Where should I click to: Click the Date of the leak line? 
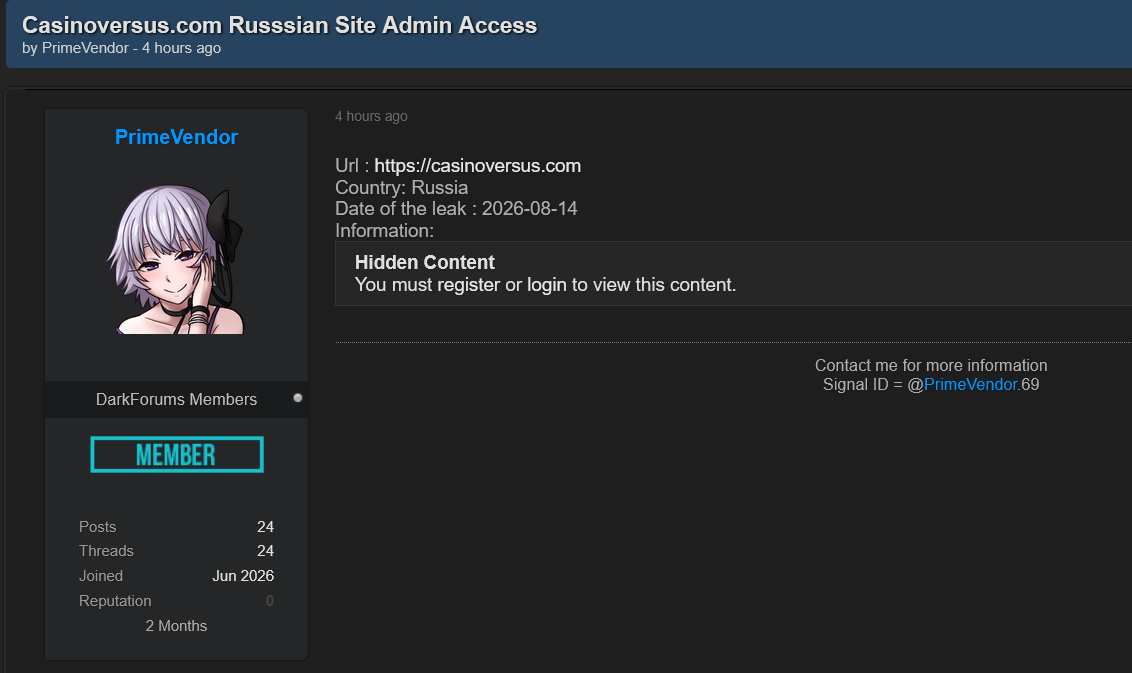tap(456, 209)
